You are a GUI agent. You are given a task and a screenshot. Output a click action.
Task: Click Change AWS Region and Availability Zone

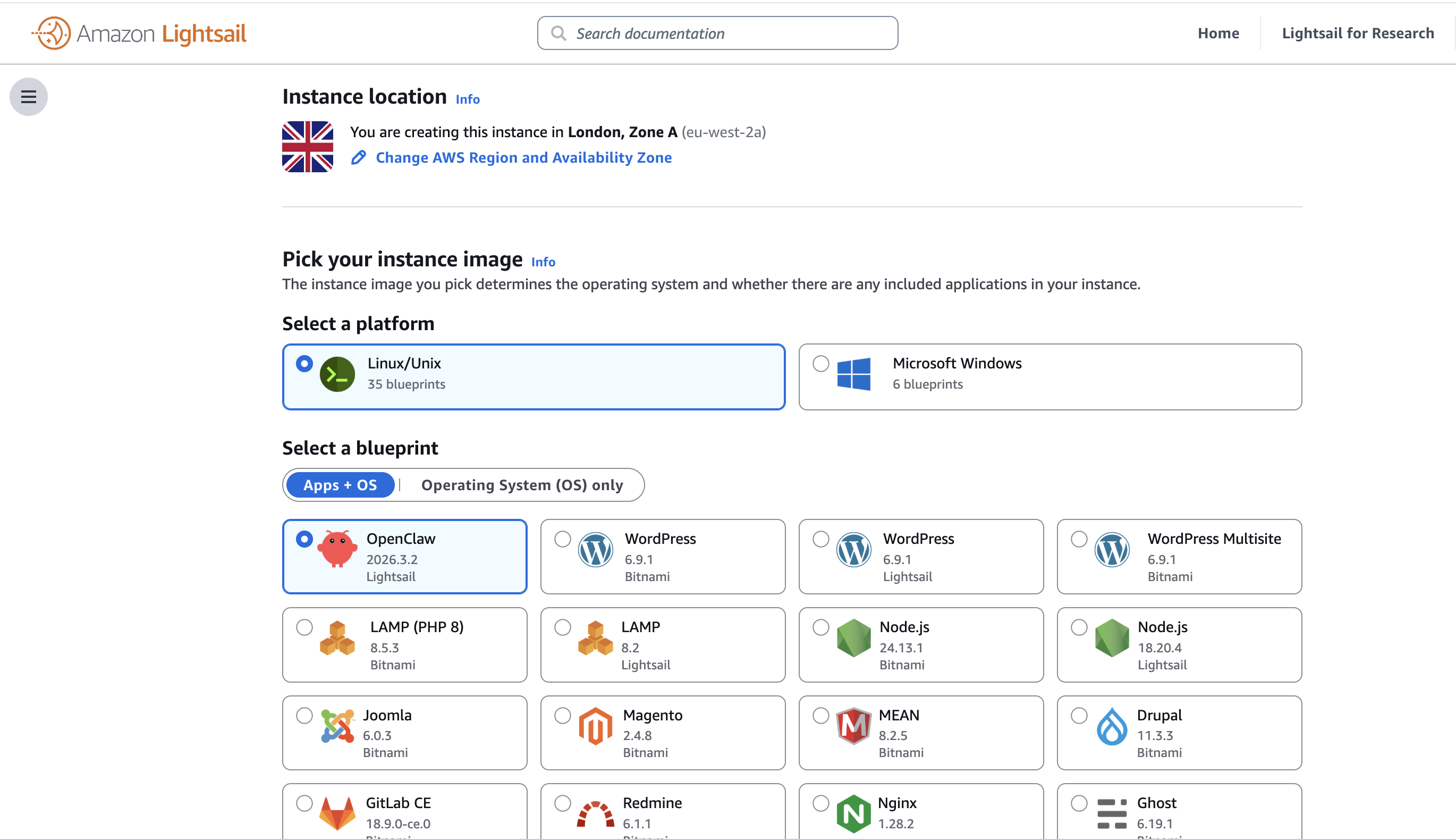pyautogui.click(x=523, y=158)
